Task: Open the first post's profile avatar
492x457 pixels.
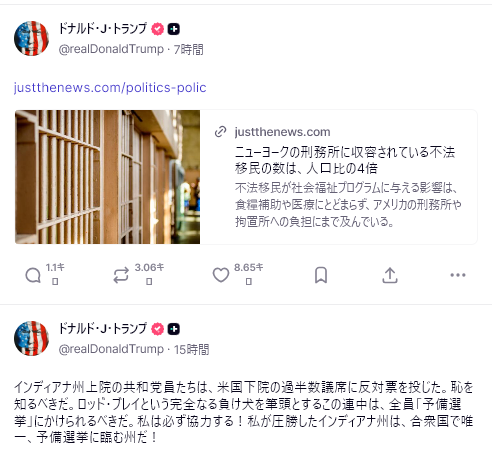Action: (31, 38)
